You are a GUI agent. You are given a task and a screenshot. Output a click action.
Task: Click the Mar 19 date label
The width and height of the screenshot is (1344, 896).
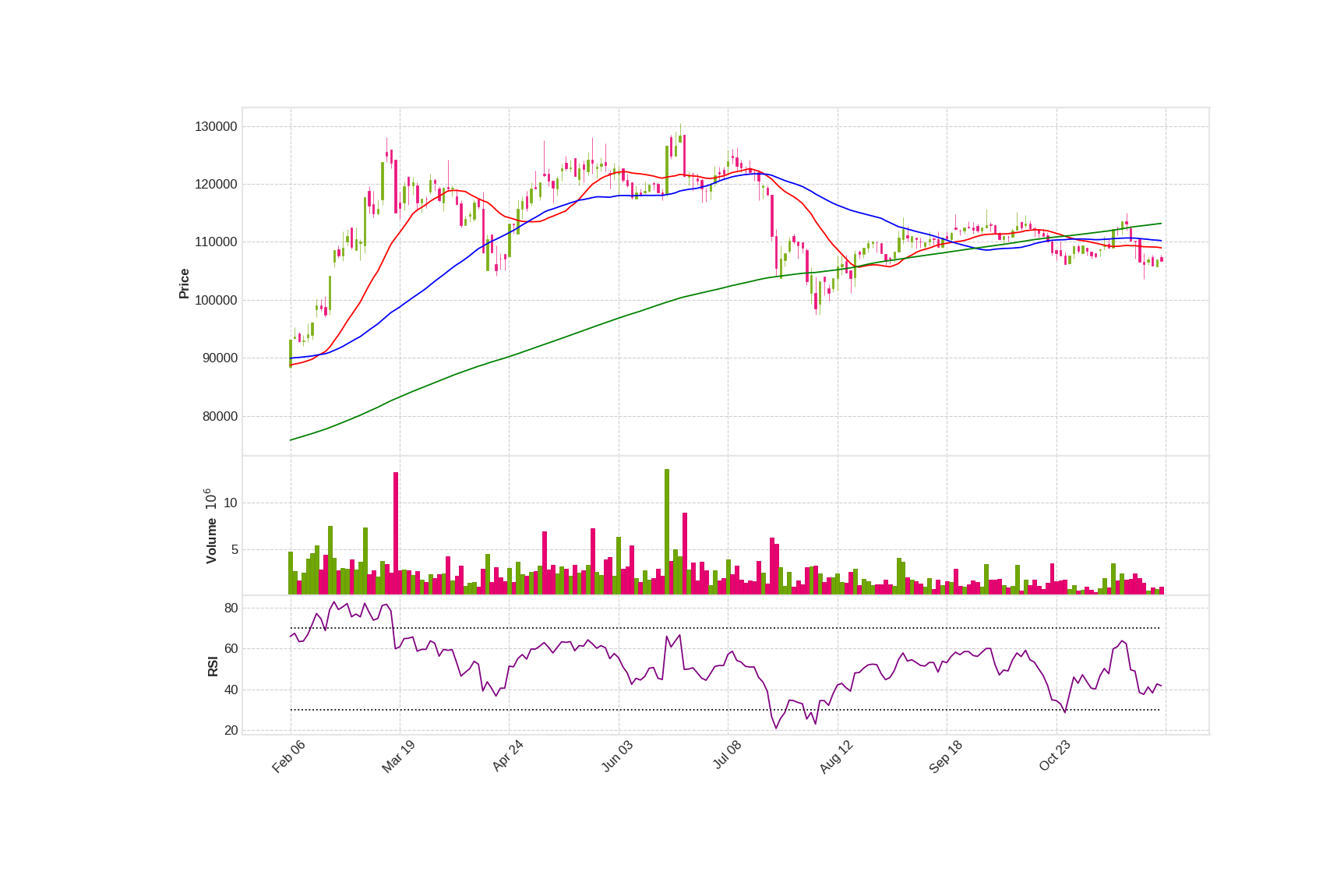(x=398, y=757)
